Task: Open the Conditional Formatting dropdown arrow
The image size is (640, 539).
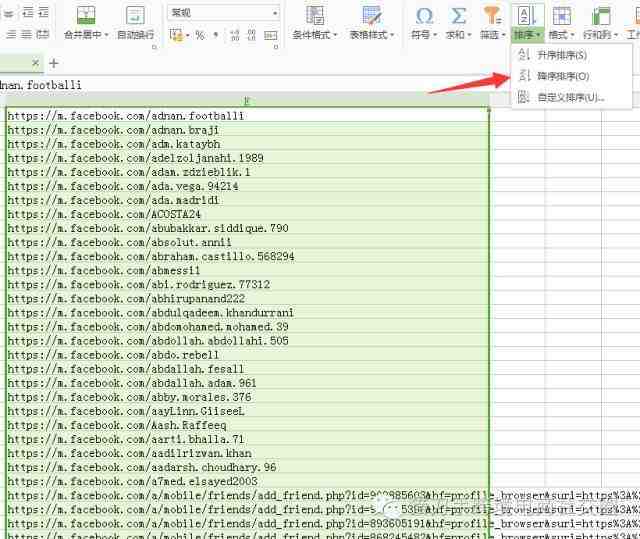Action: pos(335,35)
